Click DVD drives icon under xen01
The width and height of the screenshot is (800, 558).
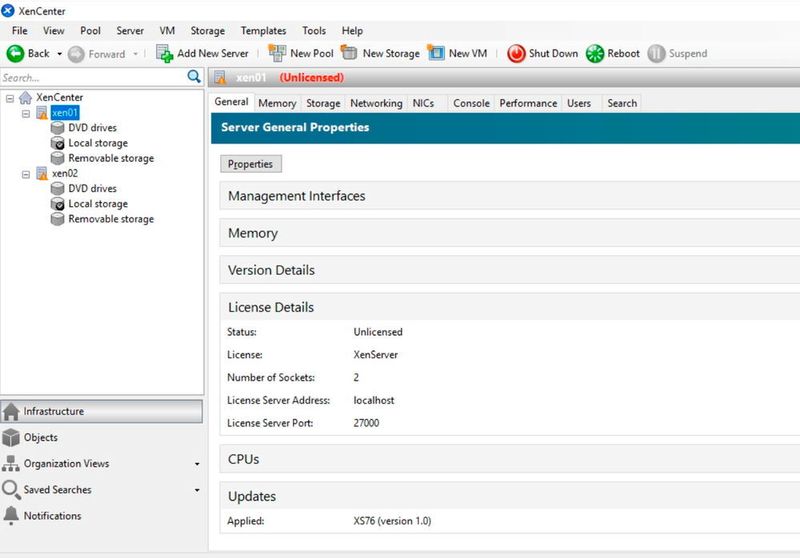pyautogui.click(x=58, y=128)
